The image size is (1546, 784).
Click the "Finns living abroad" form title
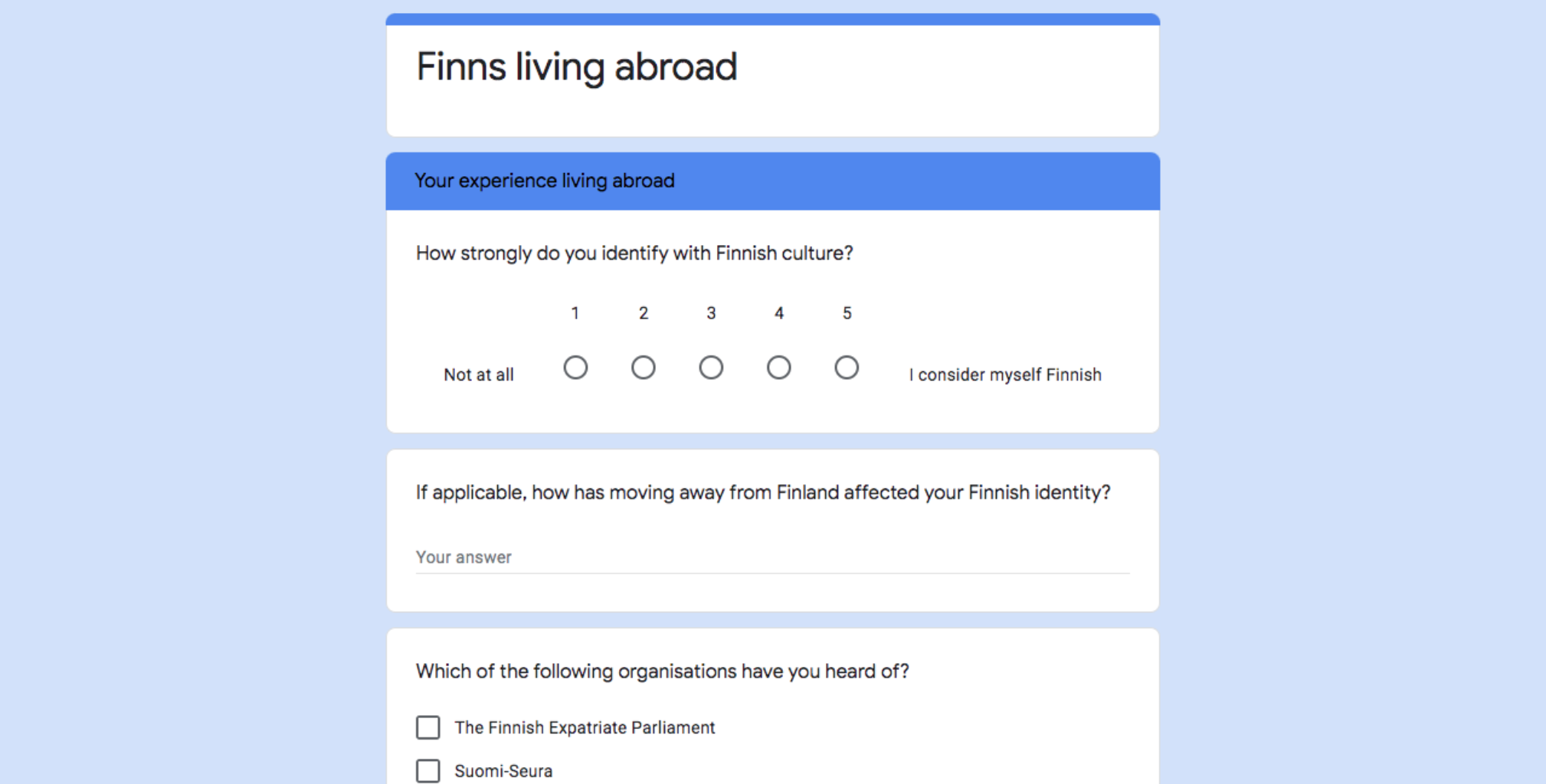tap(576, 67)
